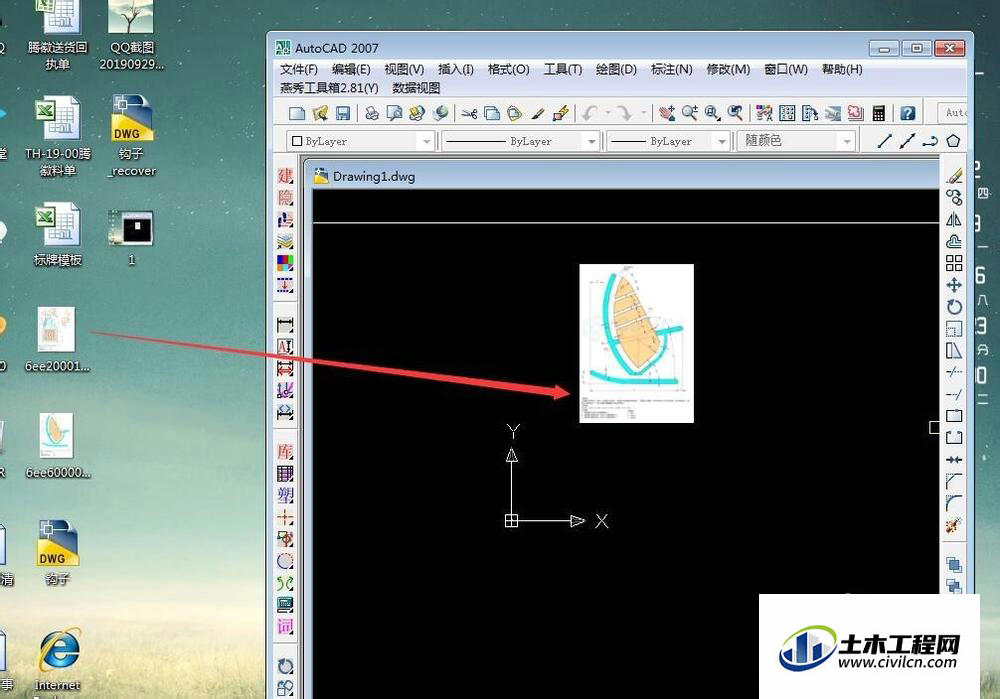This screenshot has height=699, width=1000.
Task: Select the Fillet modify tool
Action: pyautogui.click(x=954, y=503)
